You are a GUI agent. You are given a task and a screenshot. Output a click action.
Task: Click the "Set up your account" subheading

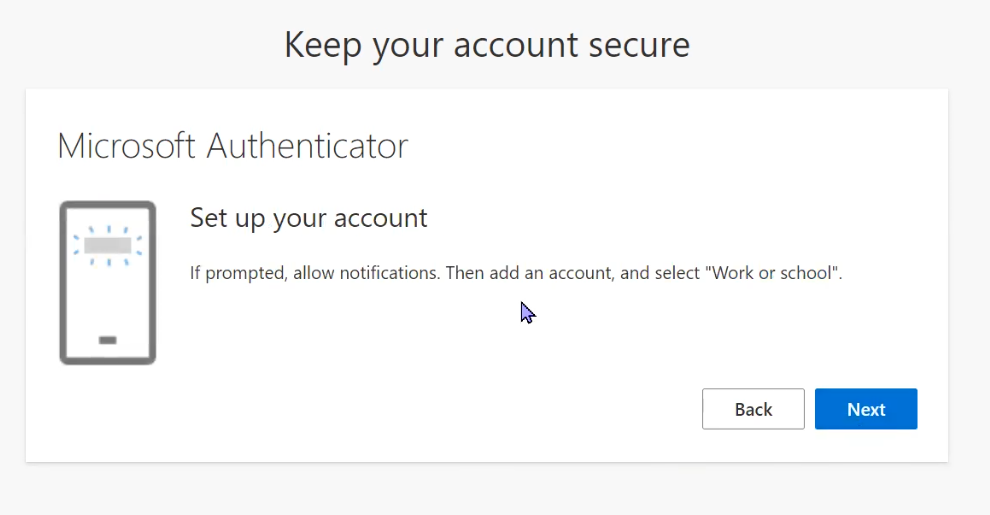coord(309,218)
